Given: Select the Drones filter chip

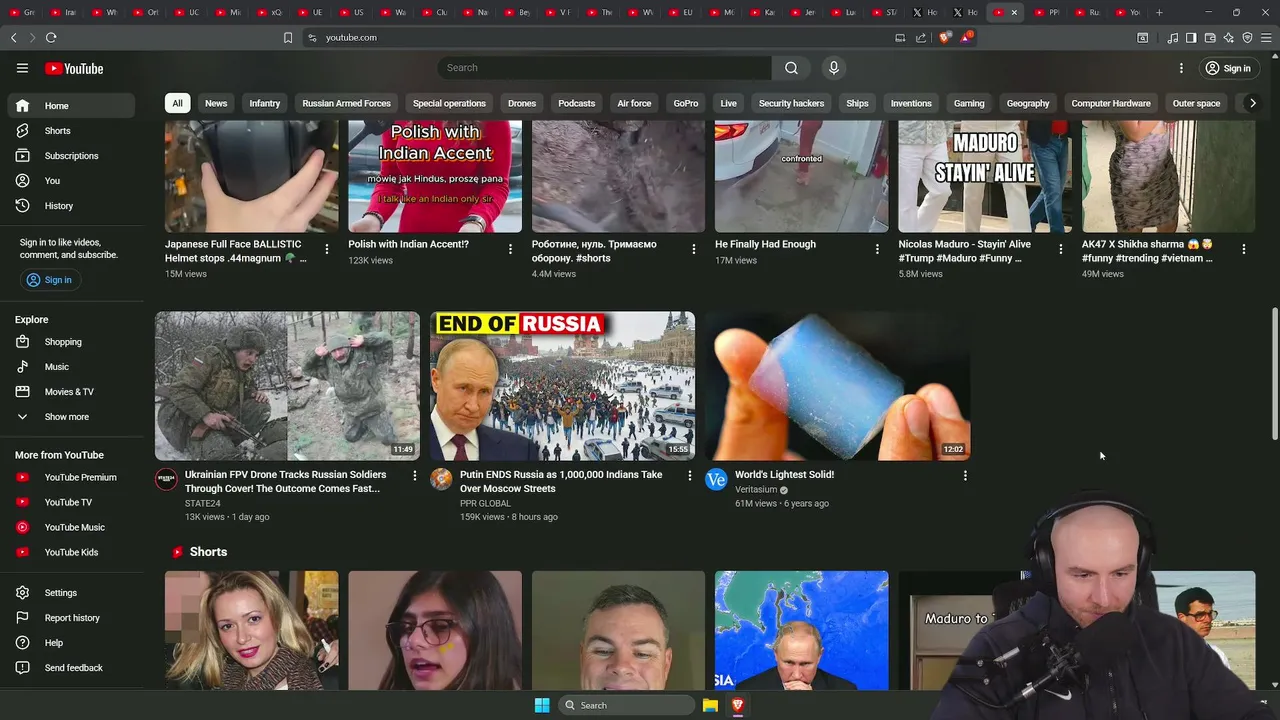Looking at the screenshot, I should pyautogui.click(x=522, y=103).
